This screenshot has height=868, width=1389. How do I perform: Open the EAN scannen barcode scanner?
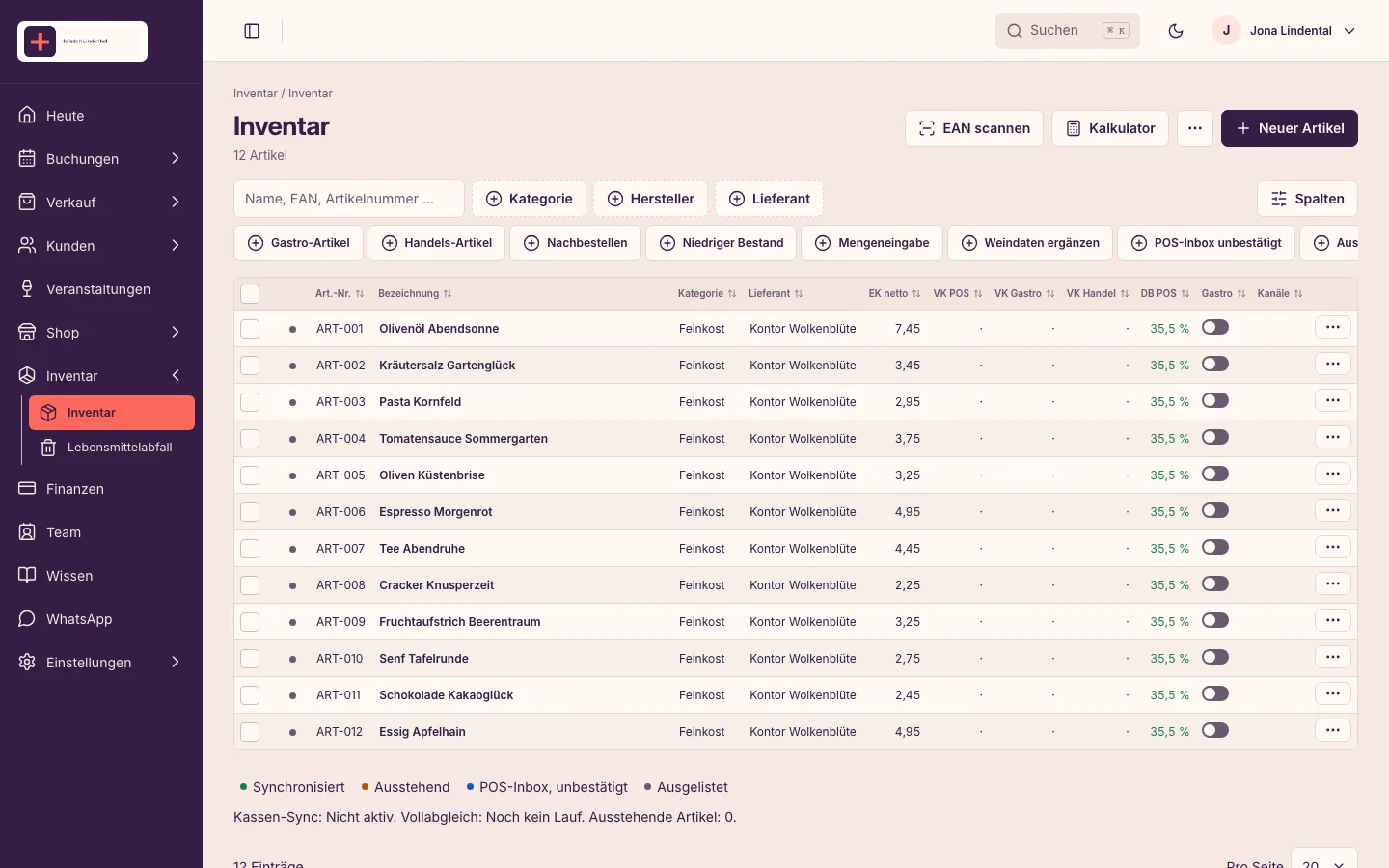[974, 128]
